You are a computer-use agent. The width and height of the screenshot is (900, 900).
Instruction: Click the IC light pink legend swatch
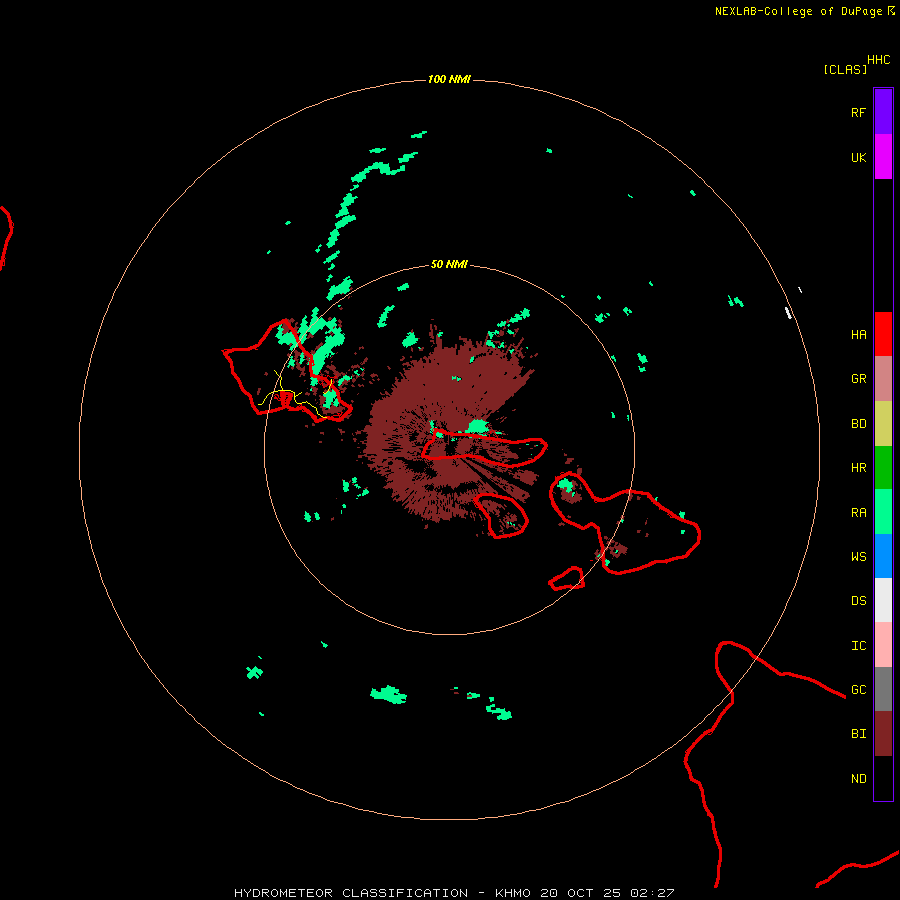click(883, 645)
